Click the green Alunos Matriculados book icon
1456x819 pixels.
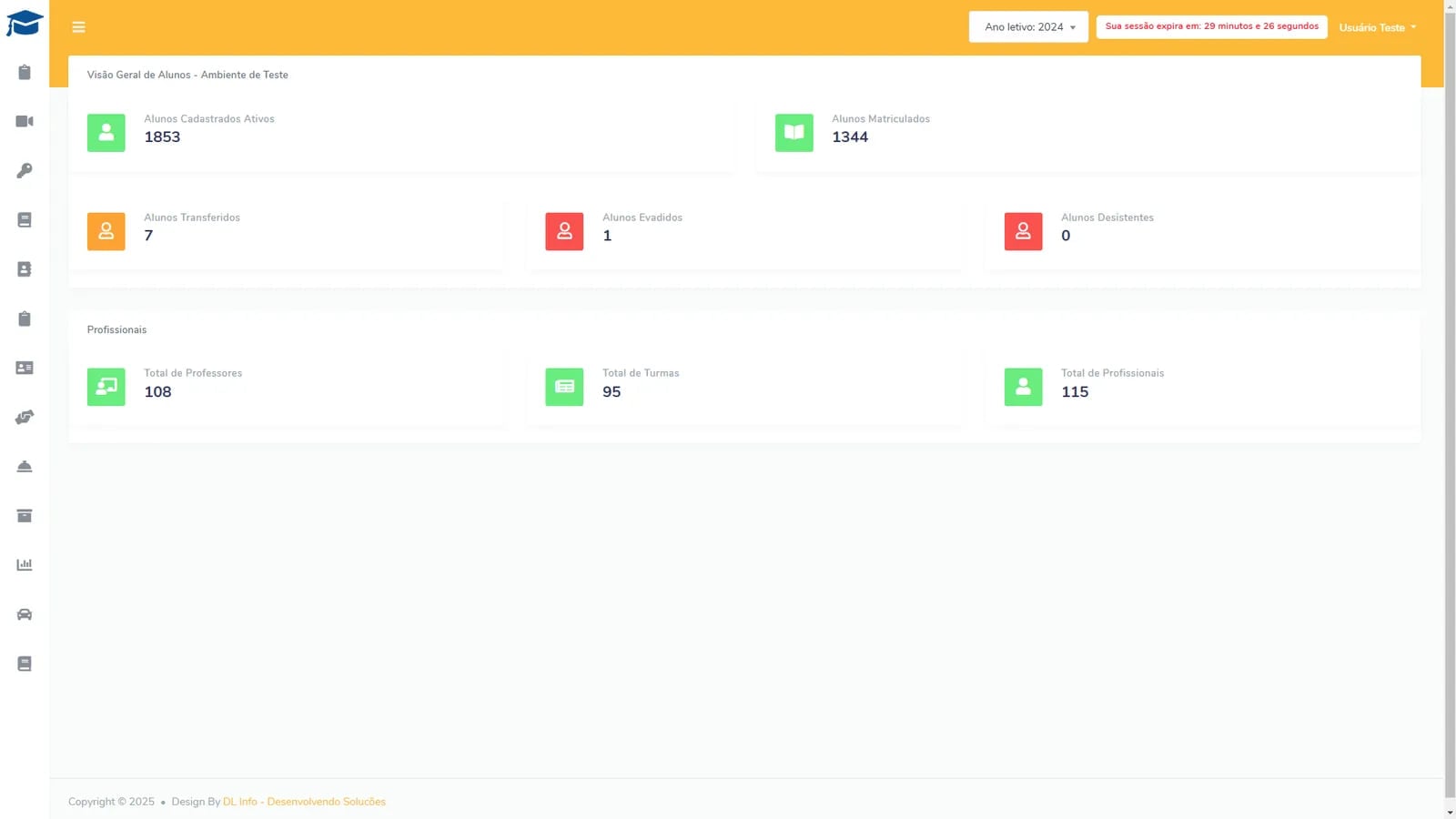click(x=794, y=133)
